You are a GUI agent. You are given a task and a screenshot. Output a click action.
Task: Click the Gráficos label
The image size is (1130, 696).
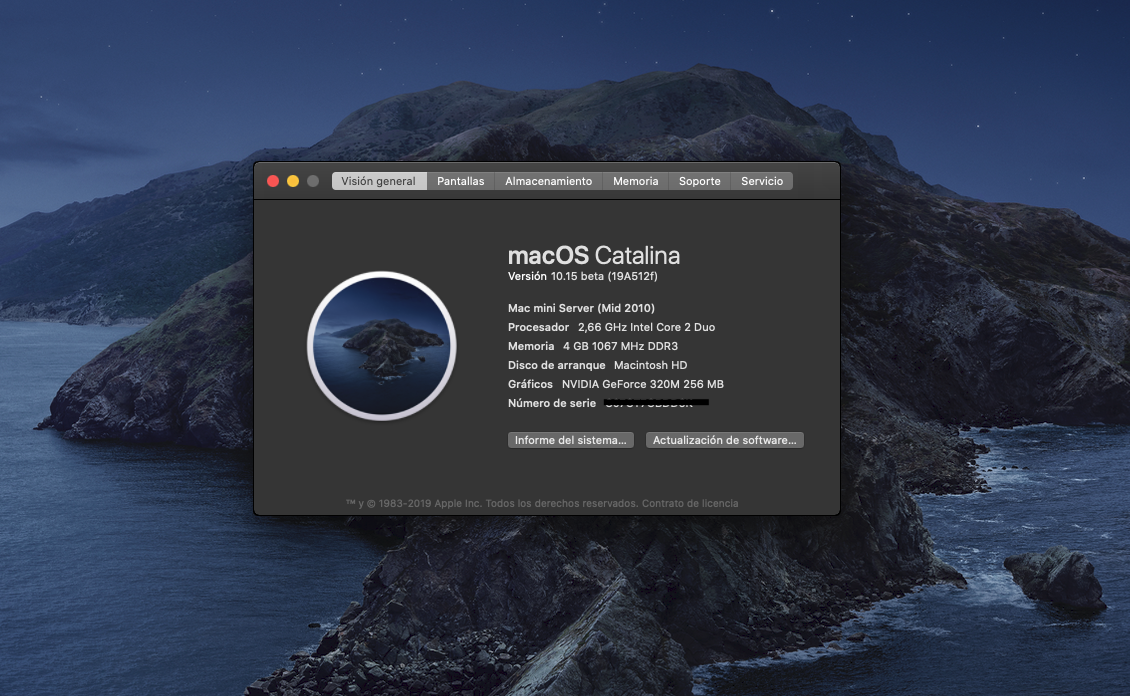[x=530, y=385]
